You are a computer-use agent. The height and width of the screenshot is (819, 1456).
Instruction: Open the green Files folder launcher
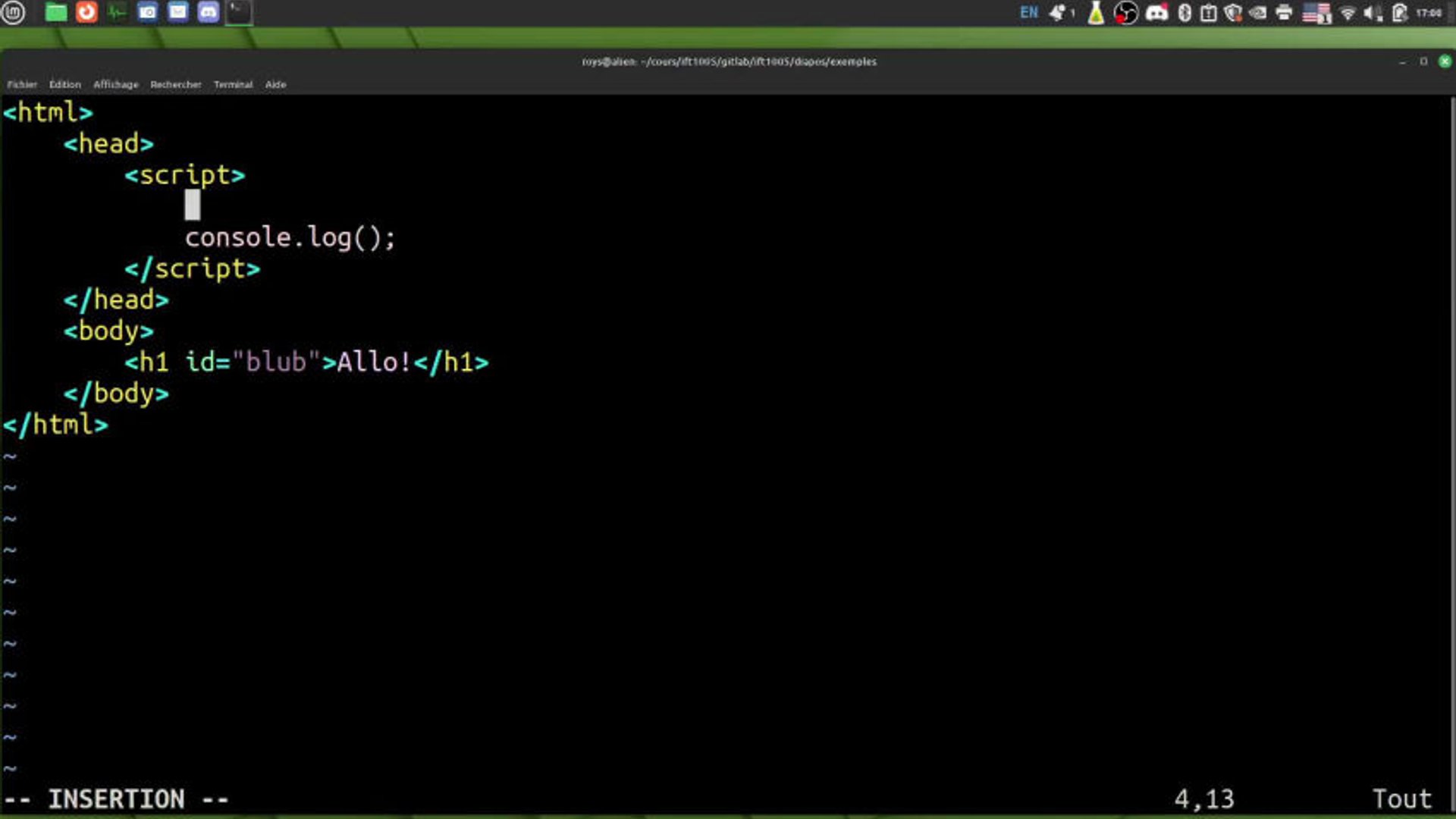56,12
